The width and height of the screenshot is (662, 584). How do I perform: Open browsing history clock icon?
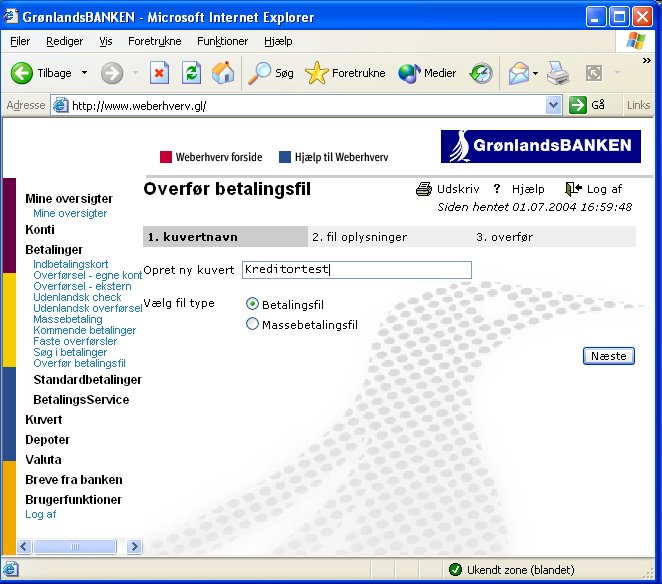click(481, 73)
